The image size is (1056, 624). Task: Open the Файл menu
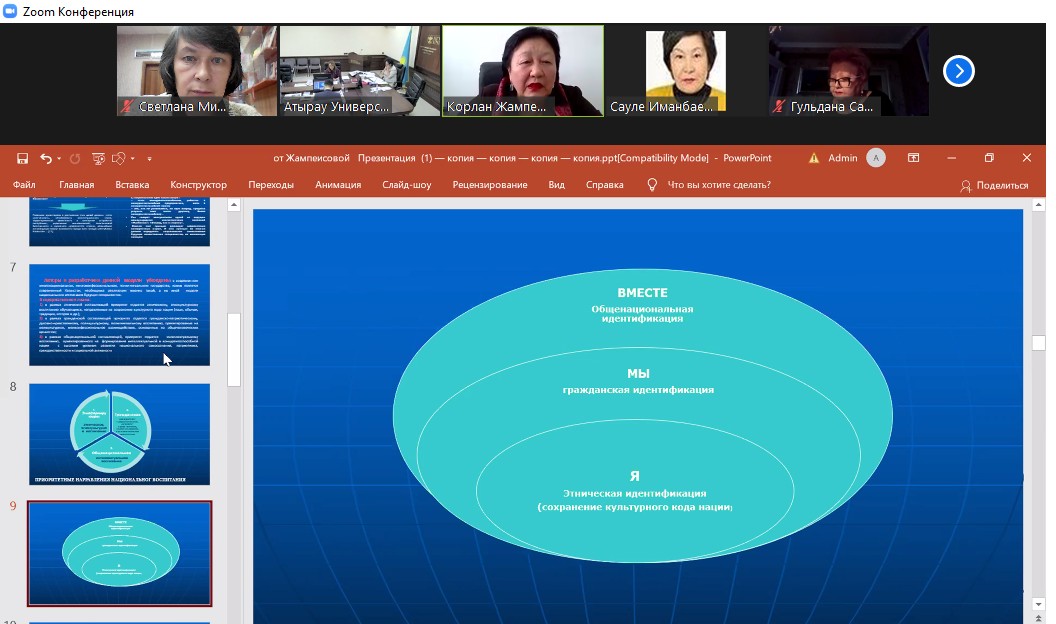click(x=24, y=184)
